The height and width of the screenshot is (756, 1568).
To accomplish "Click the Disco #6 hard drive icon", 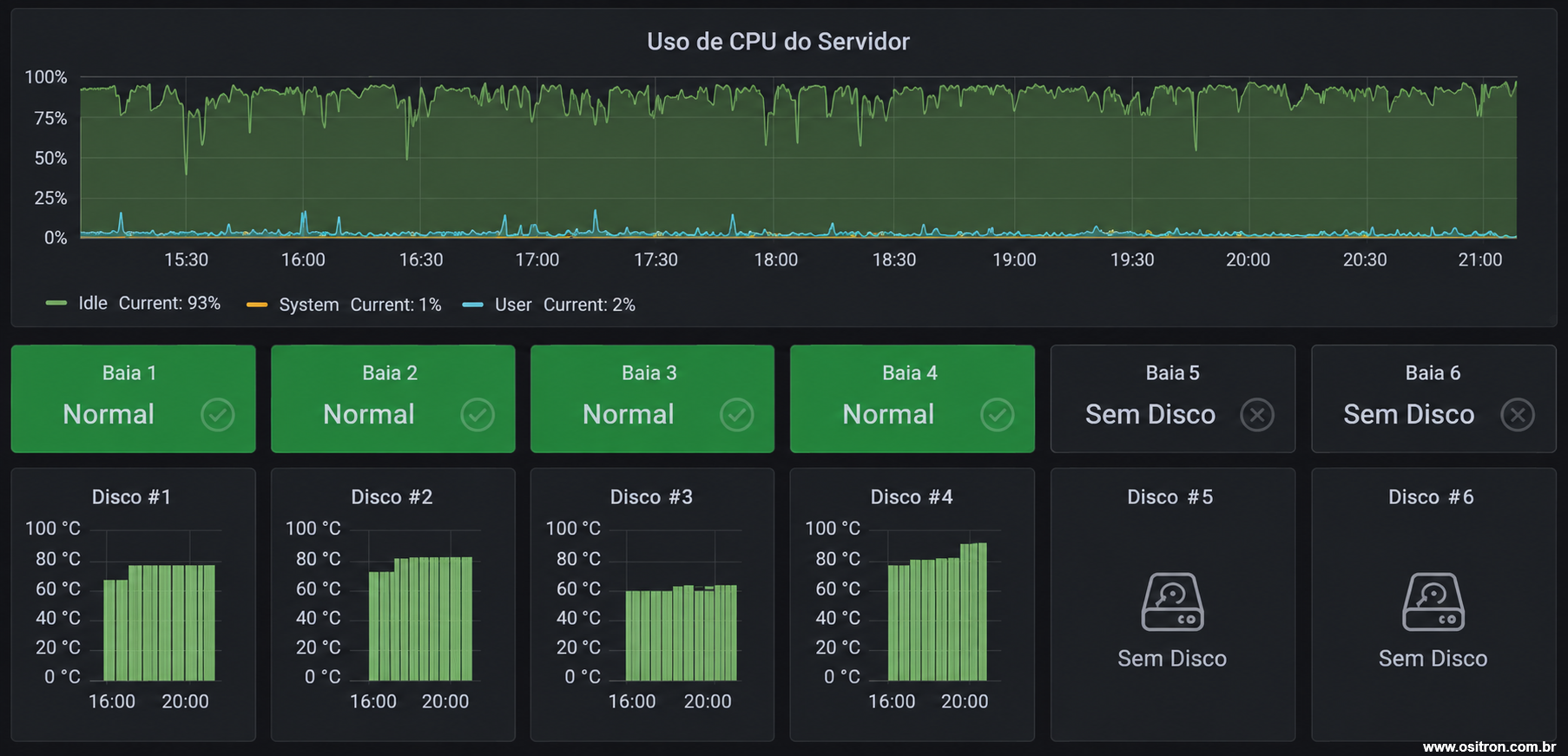I will pyautogui.click(x=1433, y=602).
